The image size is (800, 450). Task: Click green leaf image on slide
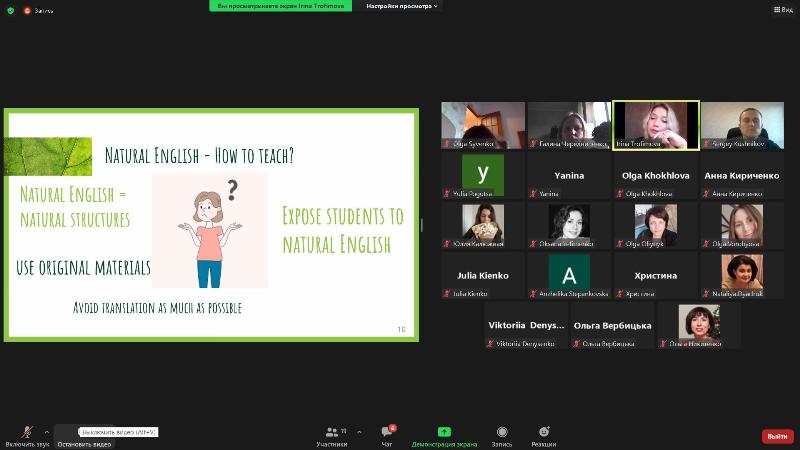(48, 157)
